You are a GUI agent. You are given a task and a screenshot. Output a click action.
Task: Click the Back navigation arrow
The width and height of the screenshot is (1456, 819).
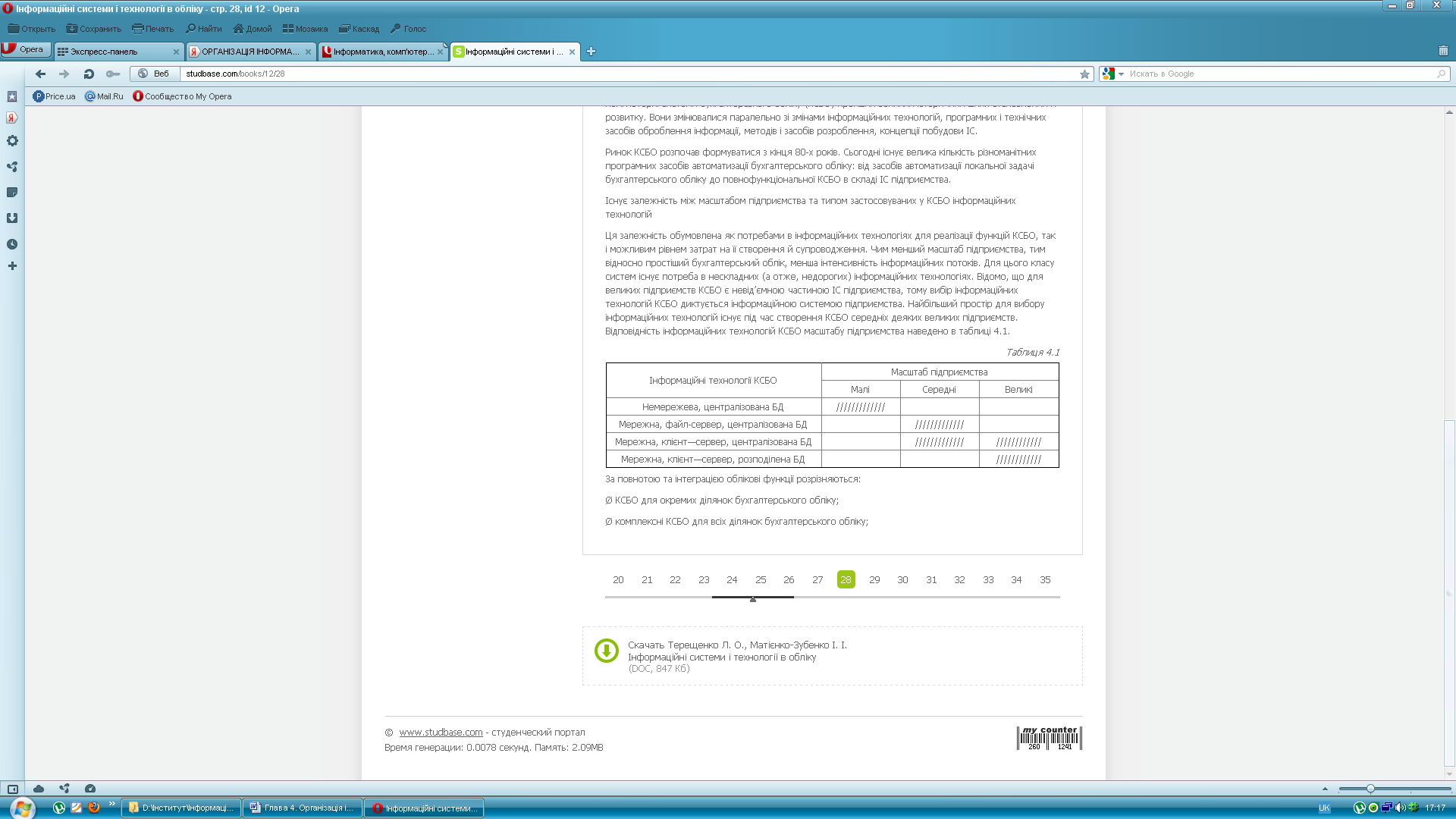point(41,74)
